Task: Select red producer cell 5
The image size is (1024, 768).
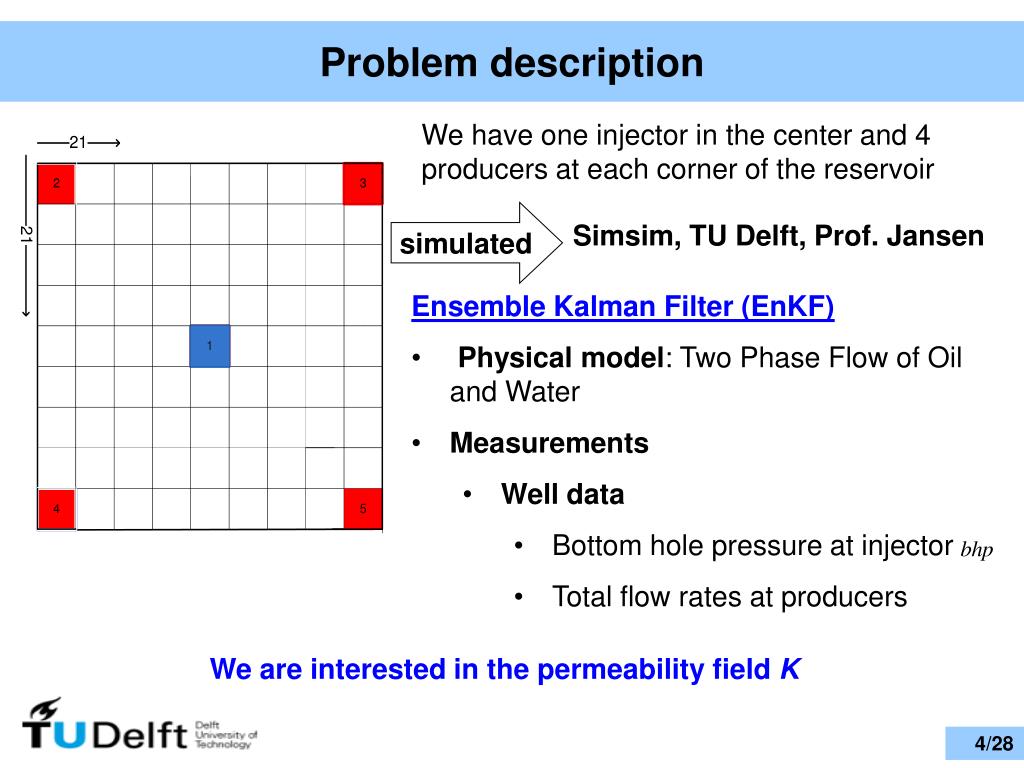Action: point(362,508)
